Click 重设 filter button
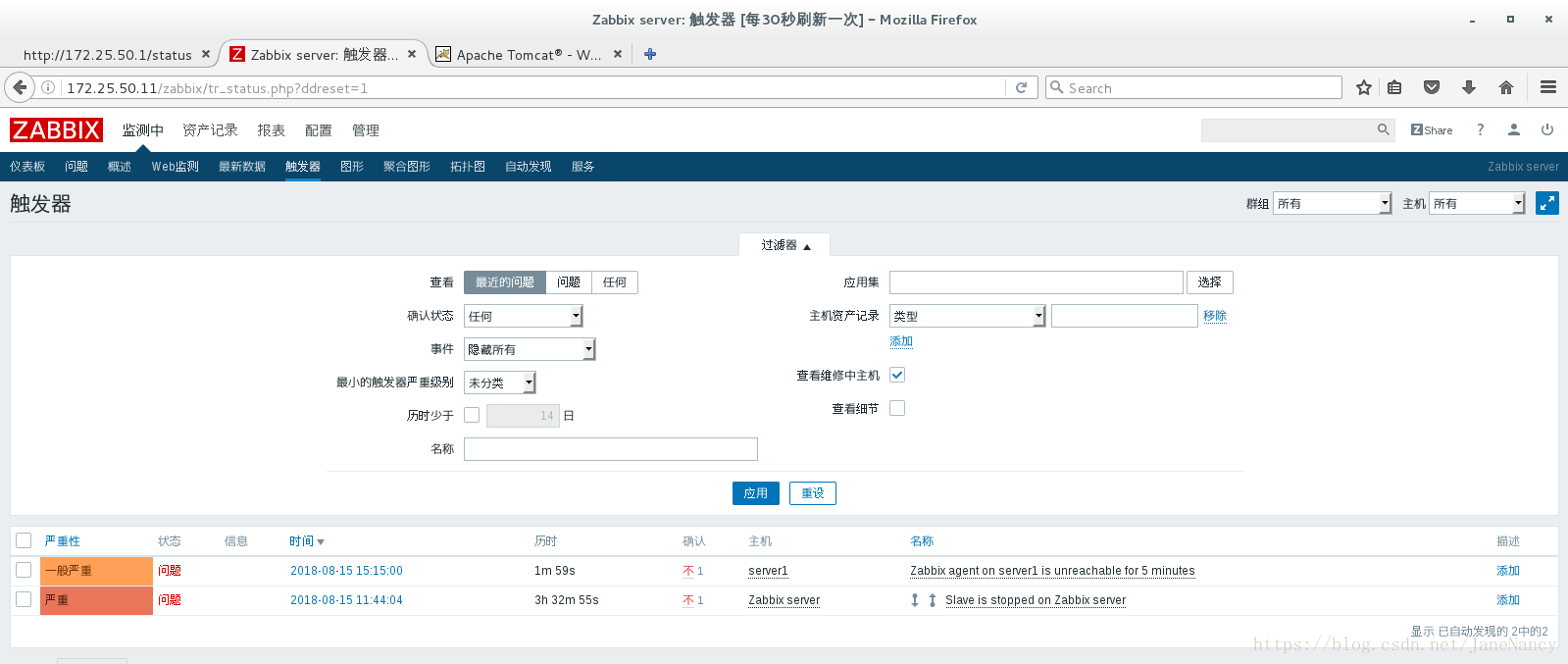Image resolution: width=1568 pixels, height=664 pixels. 813,493
